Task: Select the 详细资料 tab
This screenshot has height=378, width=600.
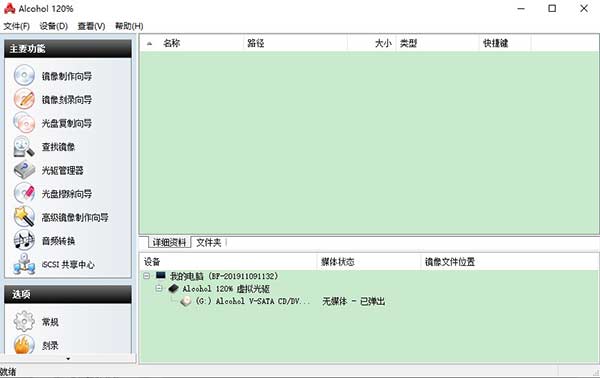Action: point(169,243)
